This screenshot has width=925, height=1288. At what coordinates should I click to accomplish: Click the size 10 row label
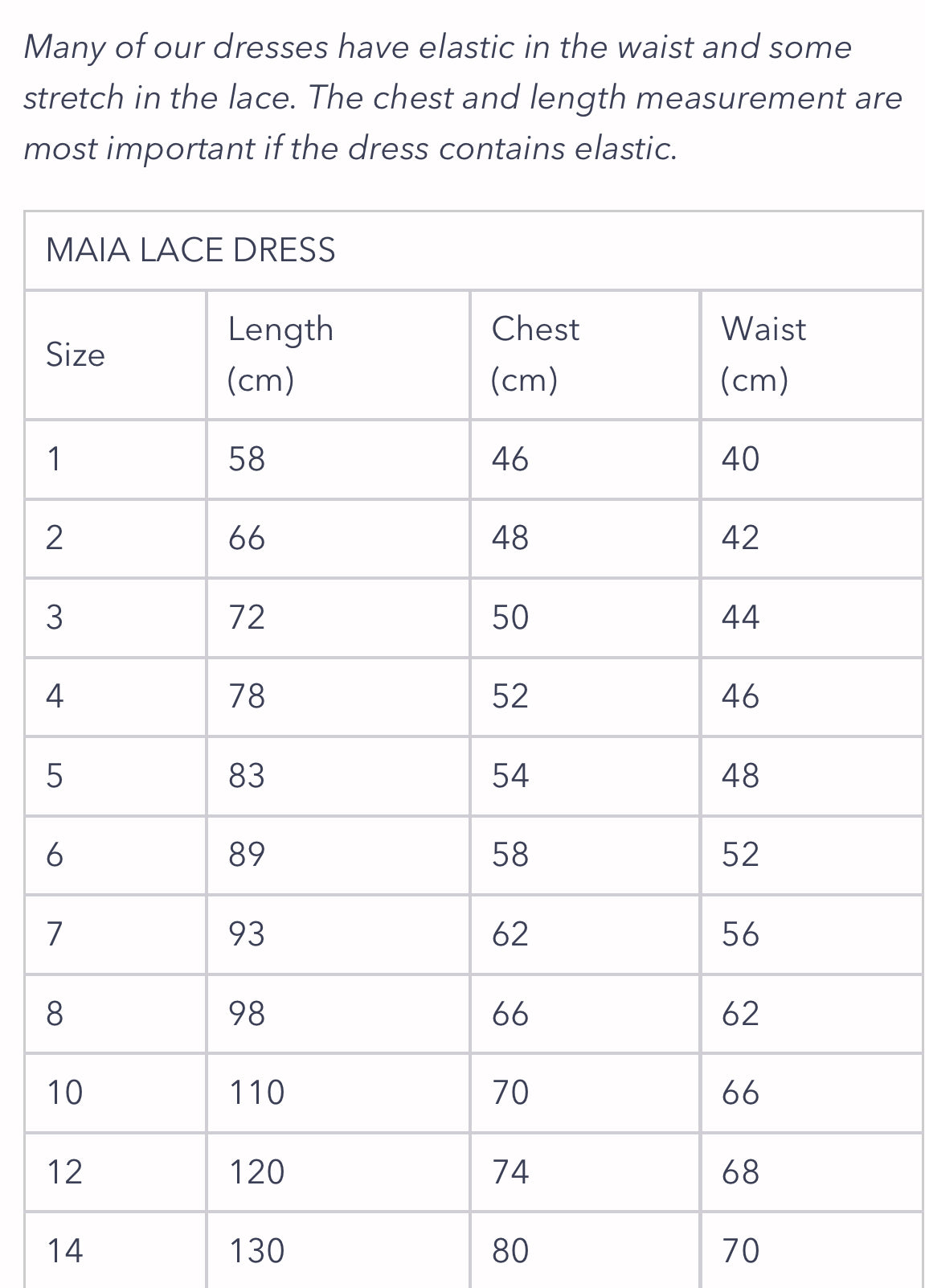coord(64,1093)
